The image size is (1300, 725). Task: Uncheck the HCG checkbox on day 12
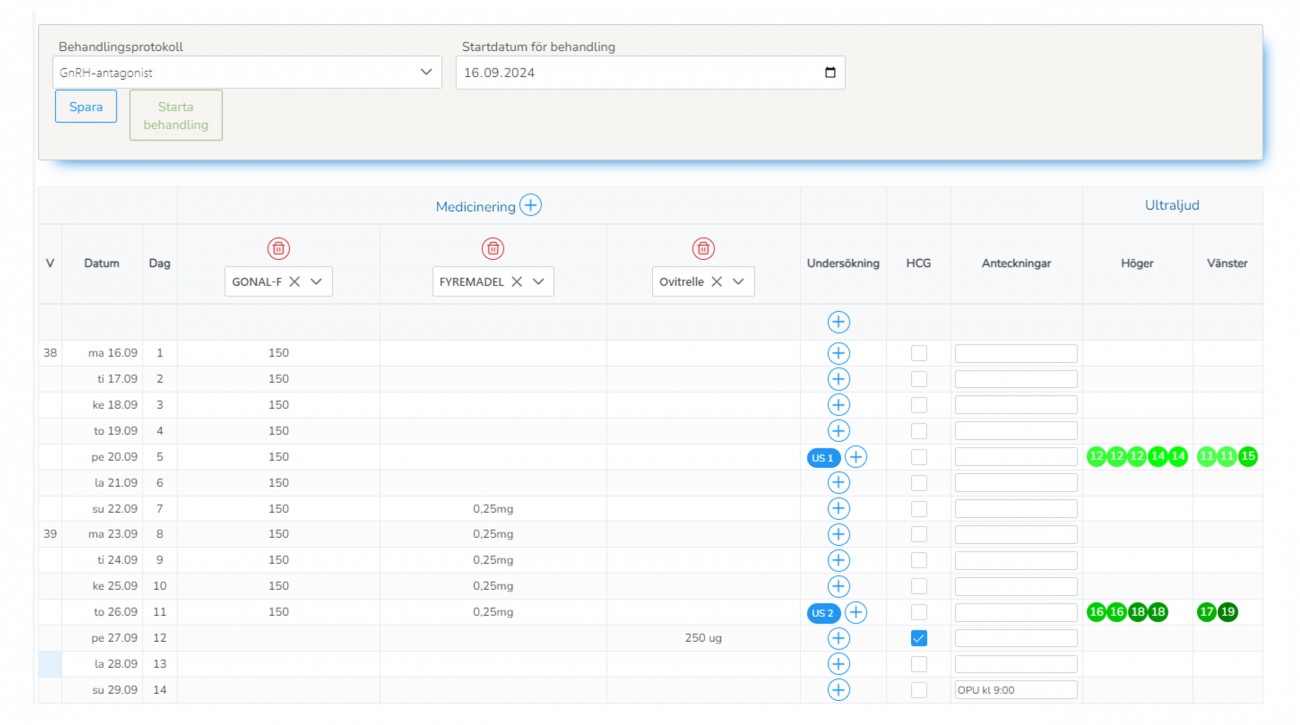click(x=918, y=638)
